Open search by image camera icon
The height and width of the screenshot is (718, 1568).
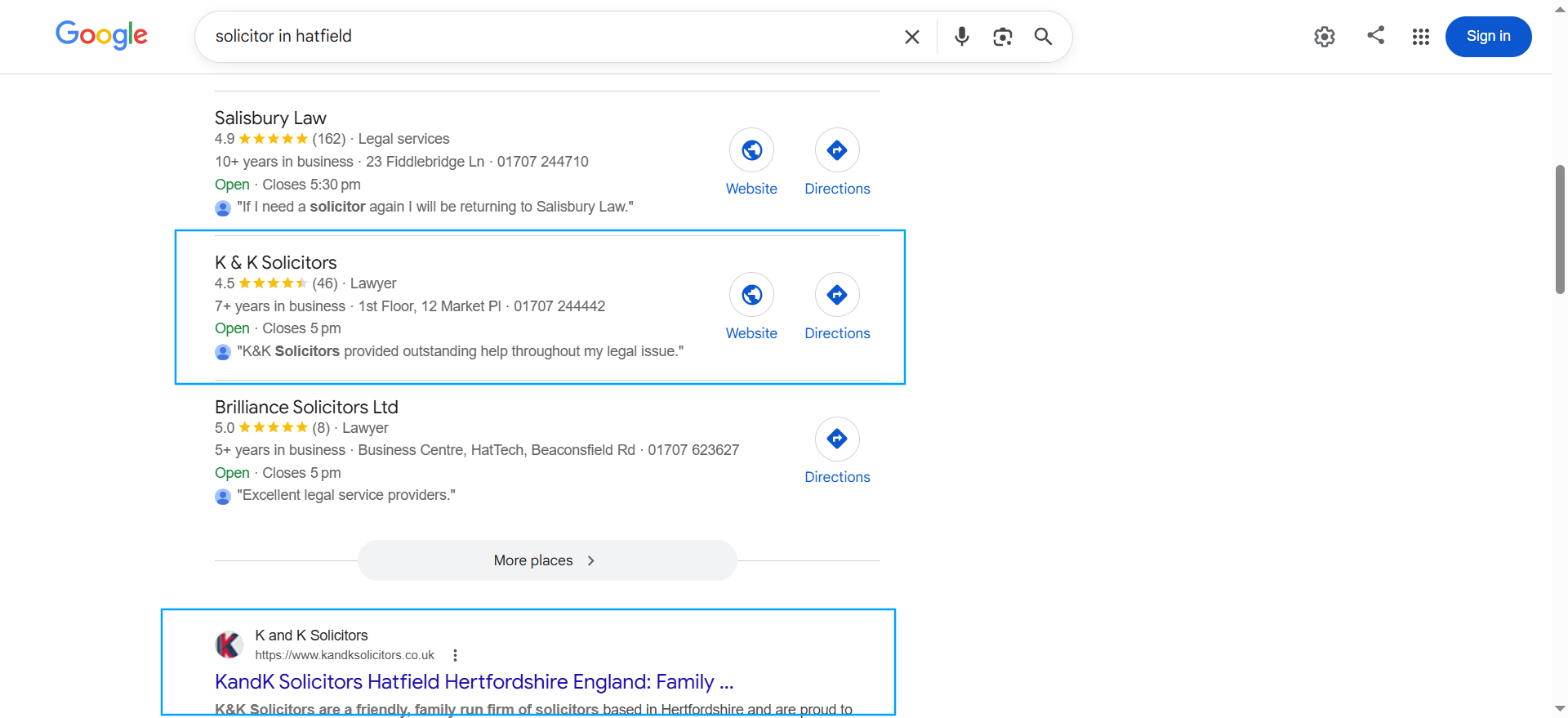[1003, 37]
